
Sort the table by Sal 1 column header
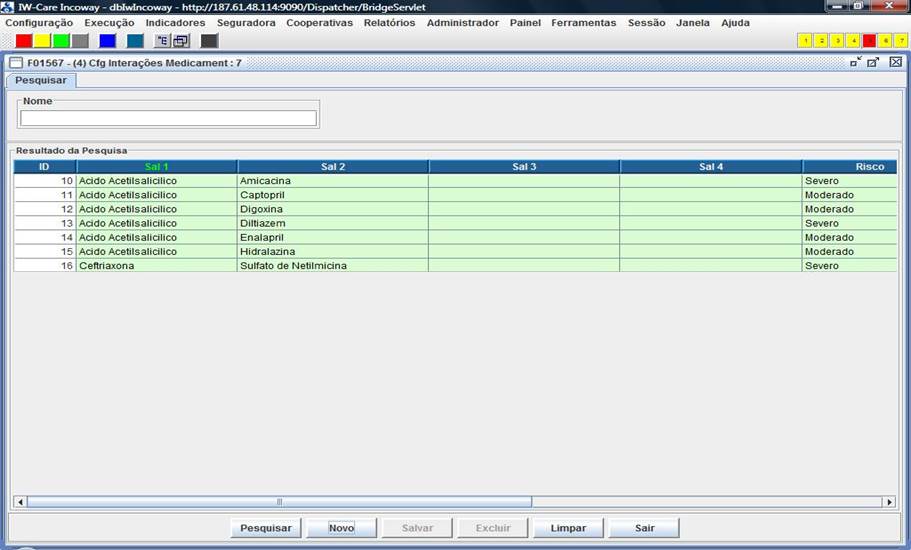point(157,166)
